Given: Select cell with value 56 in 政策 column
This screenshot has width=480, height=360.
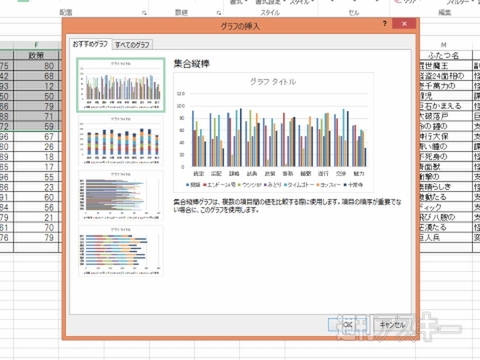Looking at the screenshot, I should pos(36,207).
